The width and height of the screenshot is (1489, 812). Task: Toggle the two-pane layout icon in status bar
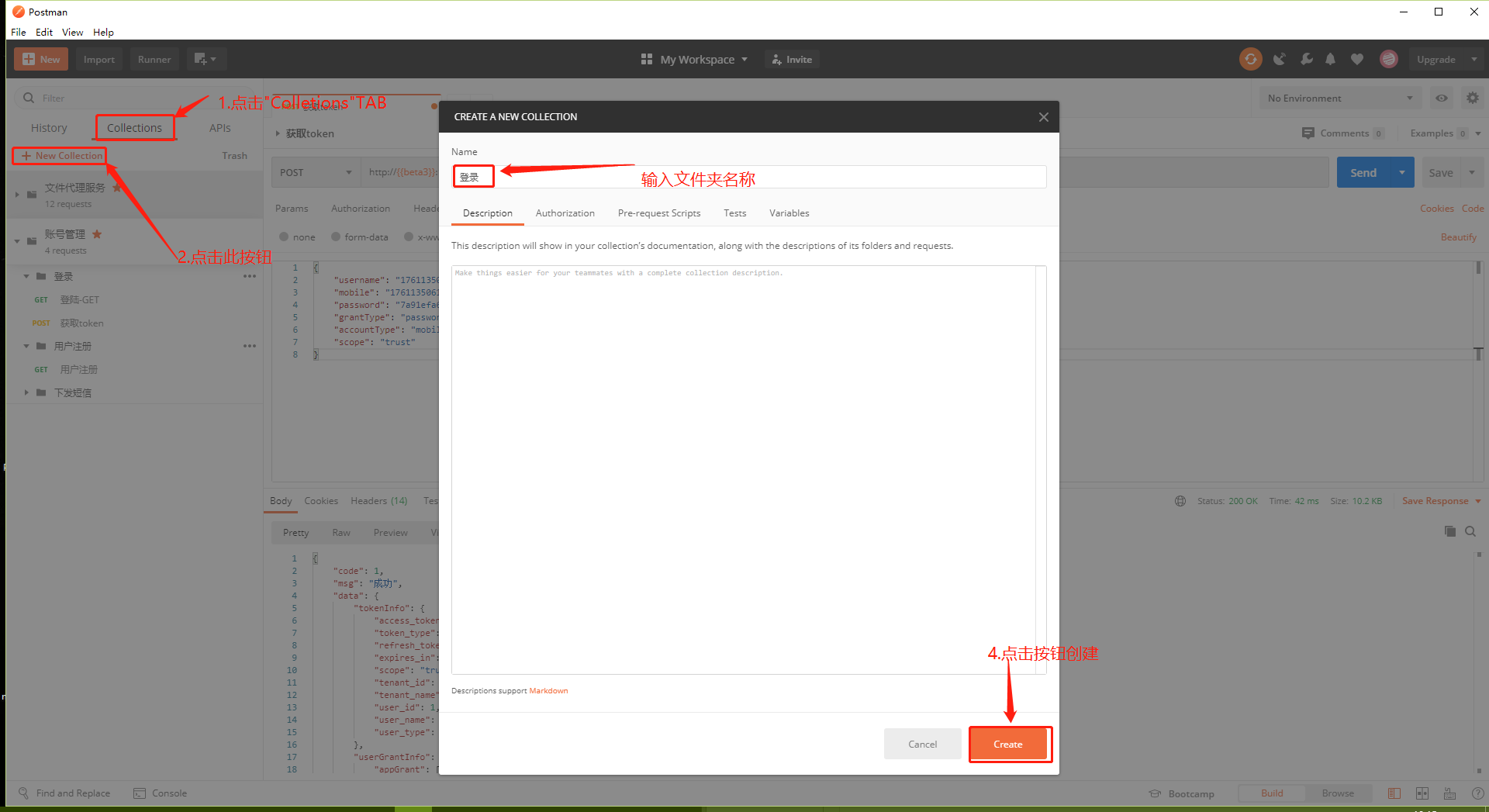click(1422, 793)
